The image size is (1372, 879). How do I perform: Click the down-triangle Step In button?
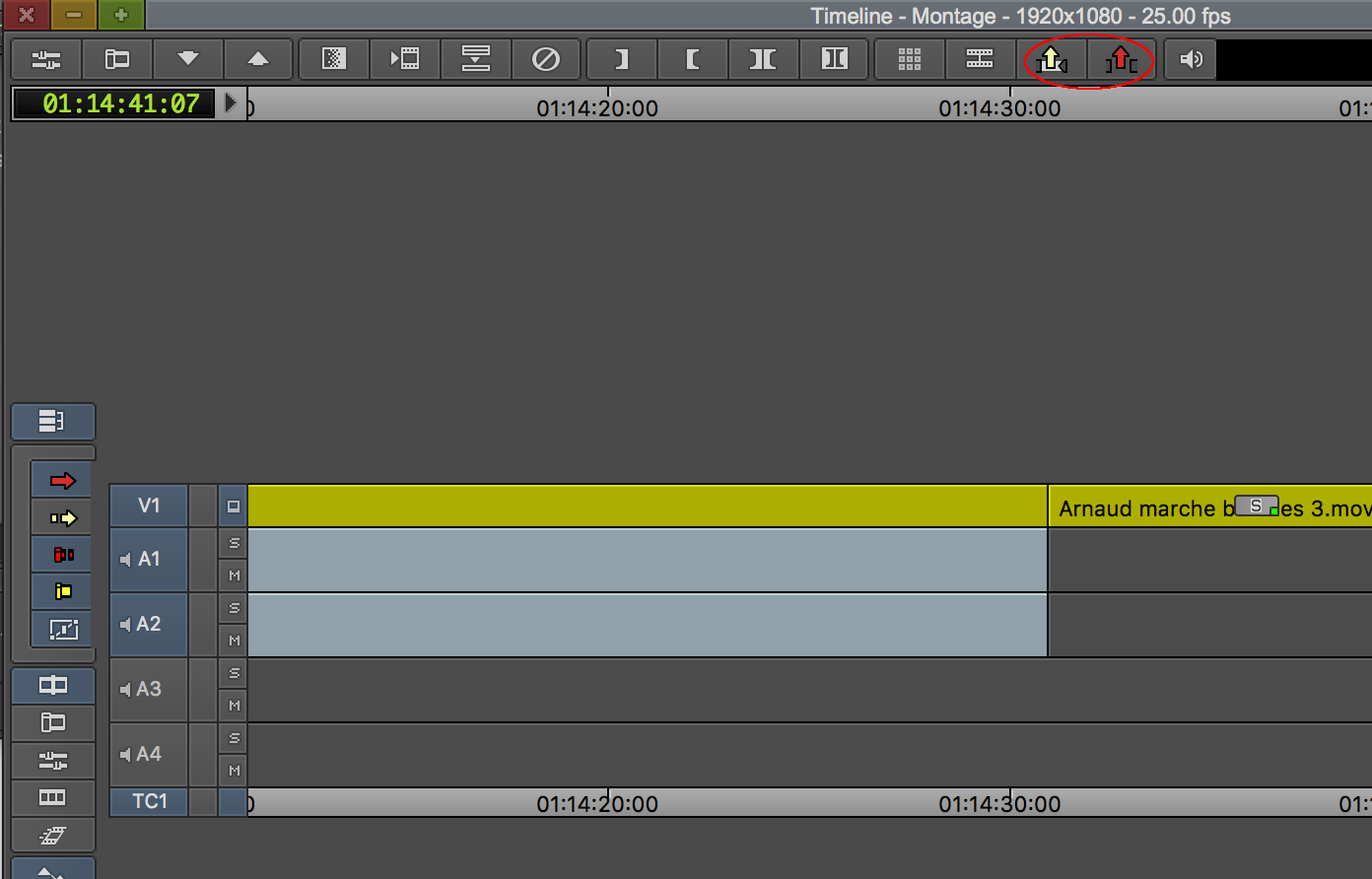coord(187,59)
